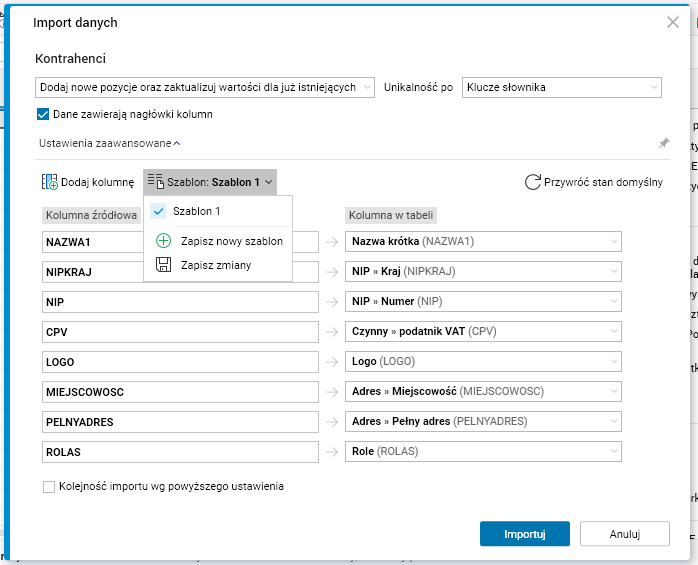
Task: Uncheck Dane zawierają nagłówki kolumn
Action: (x=43, y=114)
